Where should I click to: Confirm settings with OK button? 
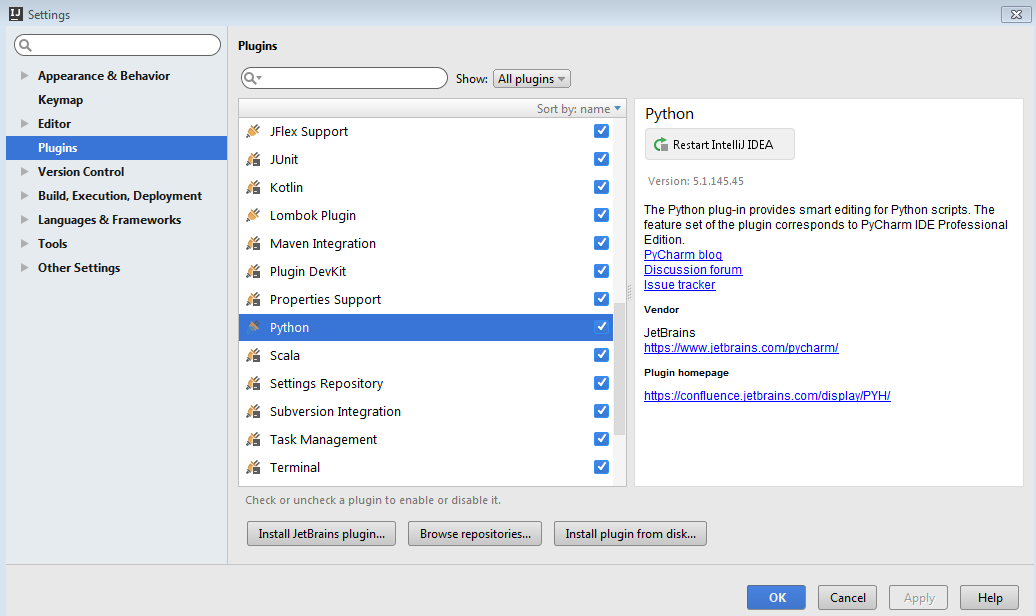click(x=776, y=597)
